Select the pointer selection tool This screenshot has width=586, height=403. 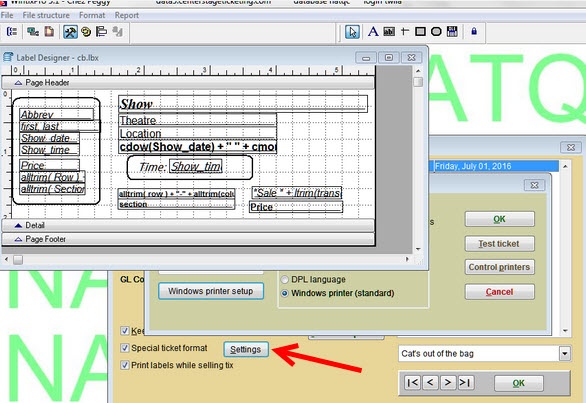(352, 32)
